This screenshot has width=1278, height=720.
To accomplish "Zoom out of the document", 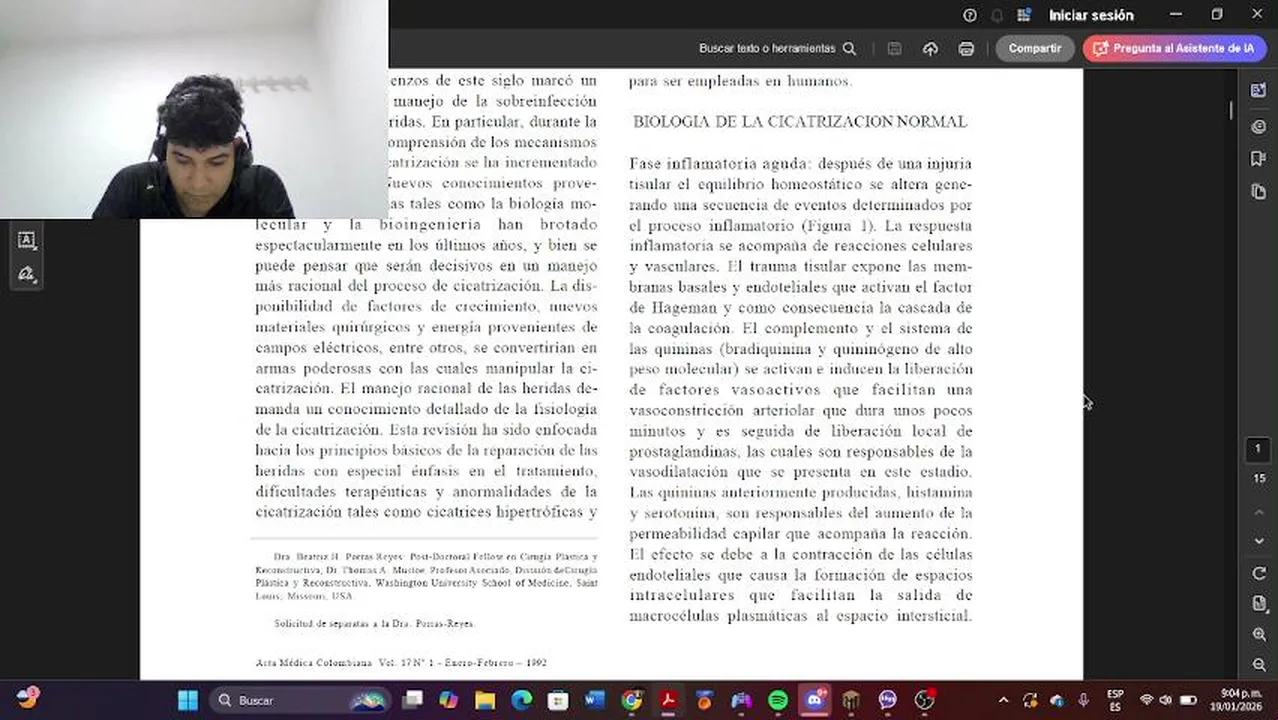I will 1259,664.
